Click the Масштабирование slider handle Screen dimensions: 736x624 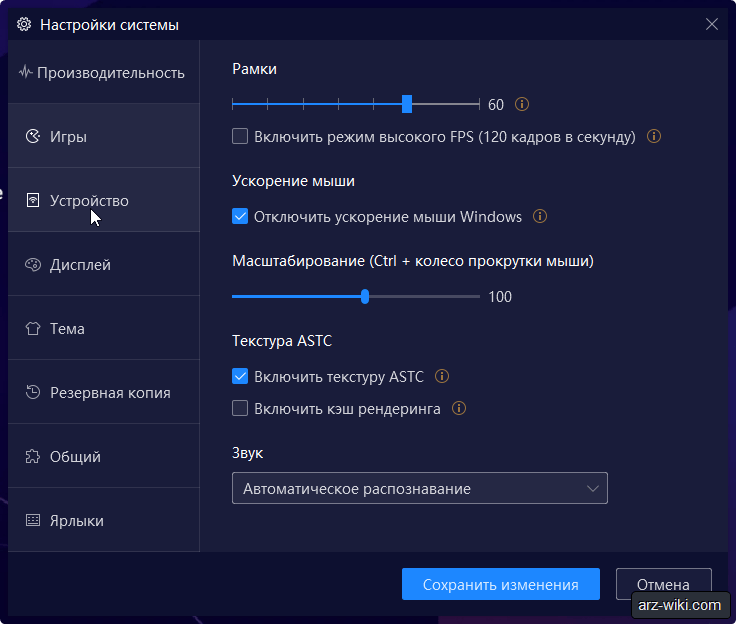coord(365,296)
